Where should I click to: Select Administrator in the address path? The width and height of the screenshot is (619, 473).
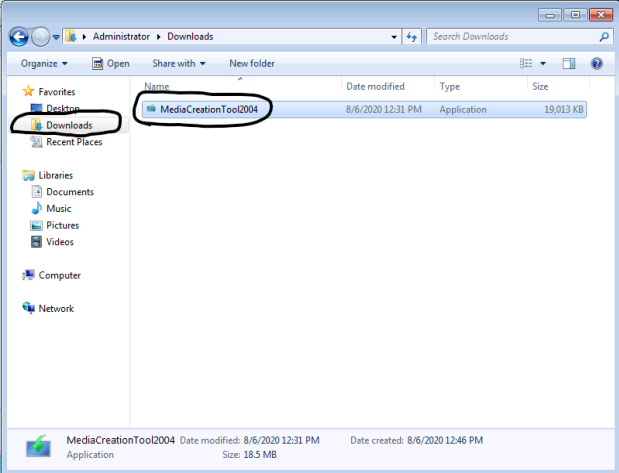121,37
